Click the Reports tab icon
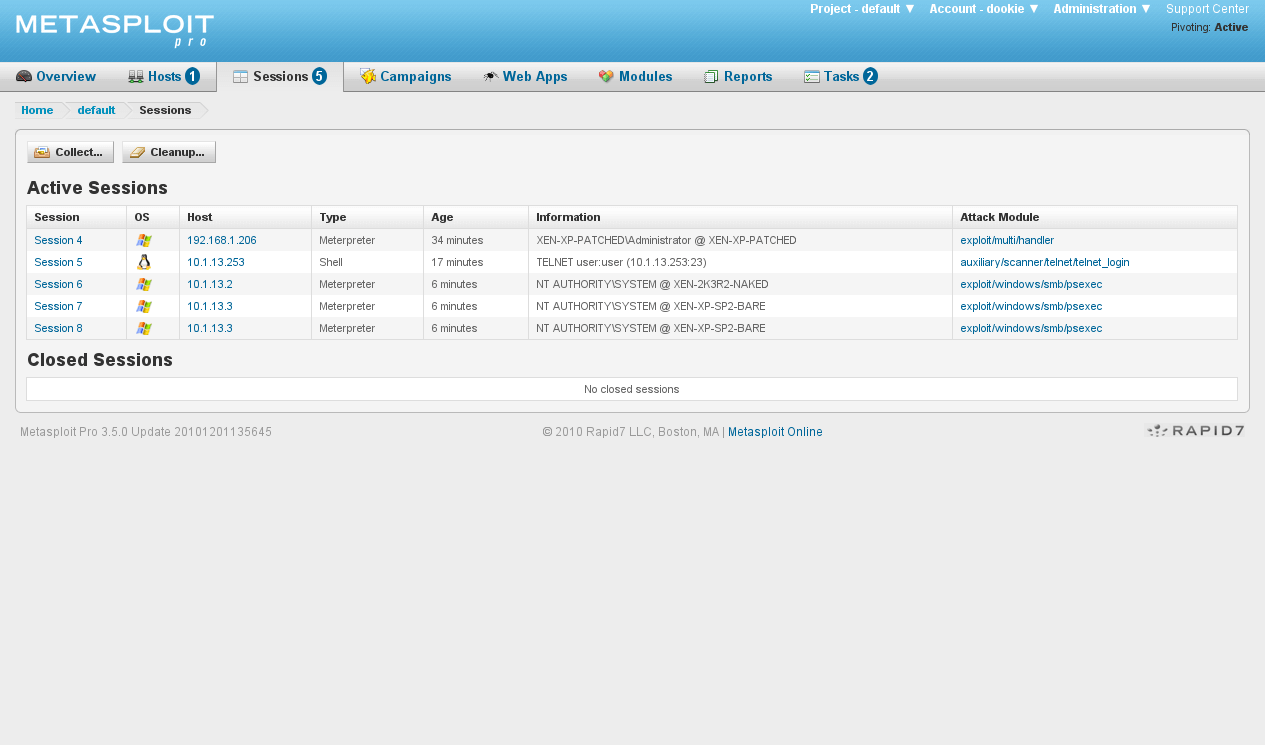1265x745 pixels. [x=711, y=77]
